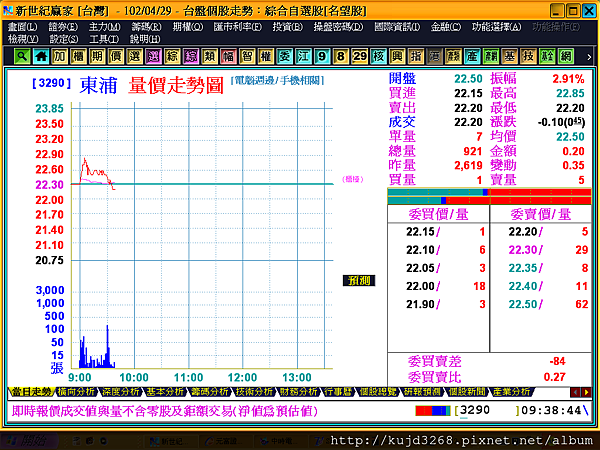Screen dimensions: 600x450
Task: Switch to the 產業分析 tab
Action: click(x=511, y=391)
